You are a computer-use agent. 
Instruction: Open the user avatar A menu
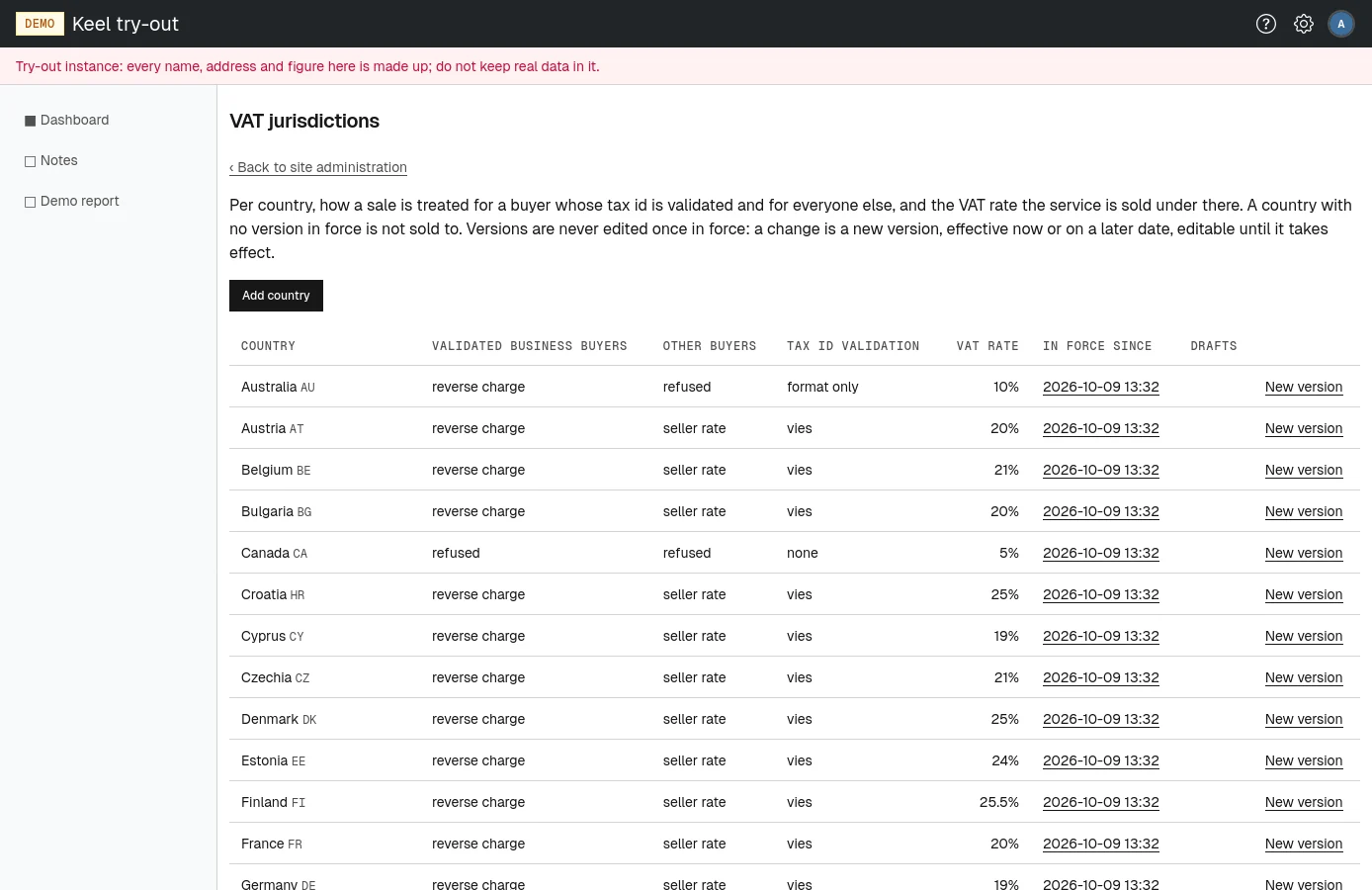[1341, 24]
